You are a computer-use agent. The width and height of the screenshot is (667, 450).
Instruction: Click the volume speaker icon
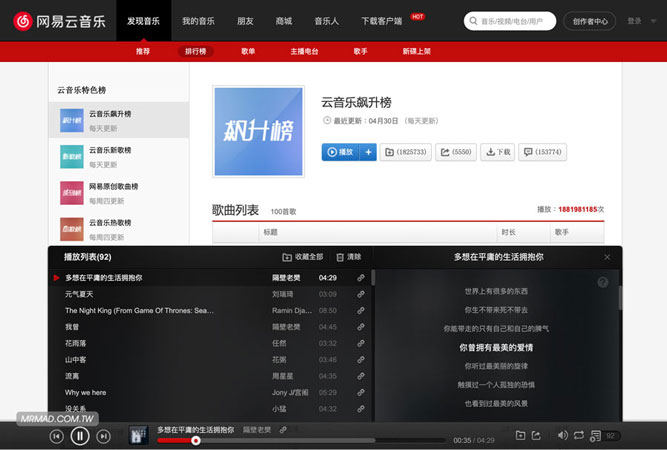(561, 435)
